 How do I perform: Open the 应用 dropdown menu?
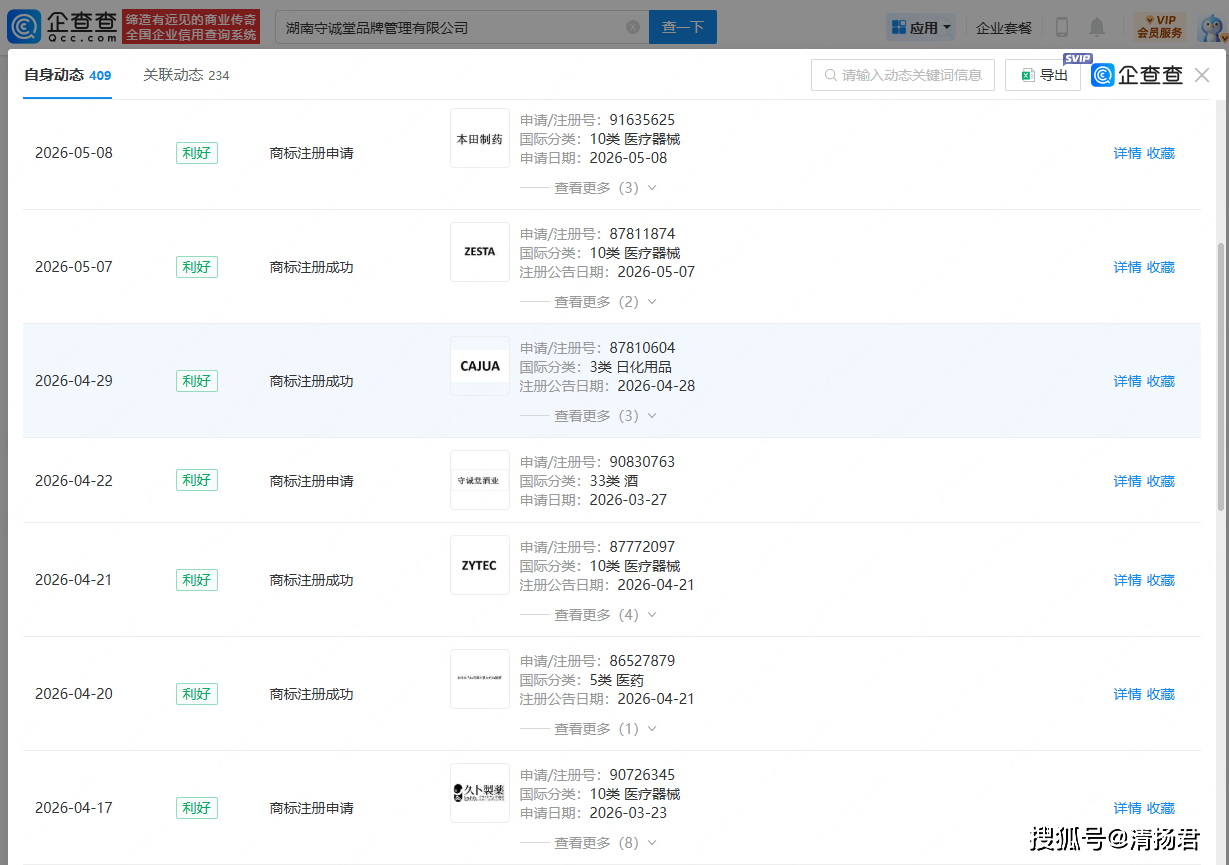[921, 27]
